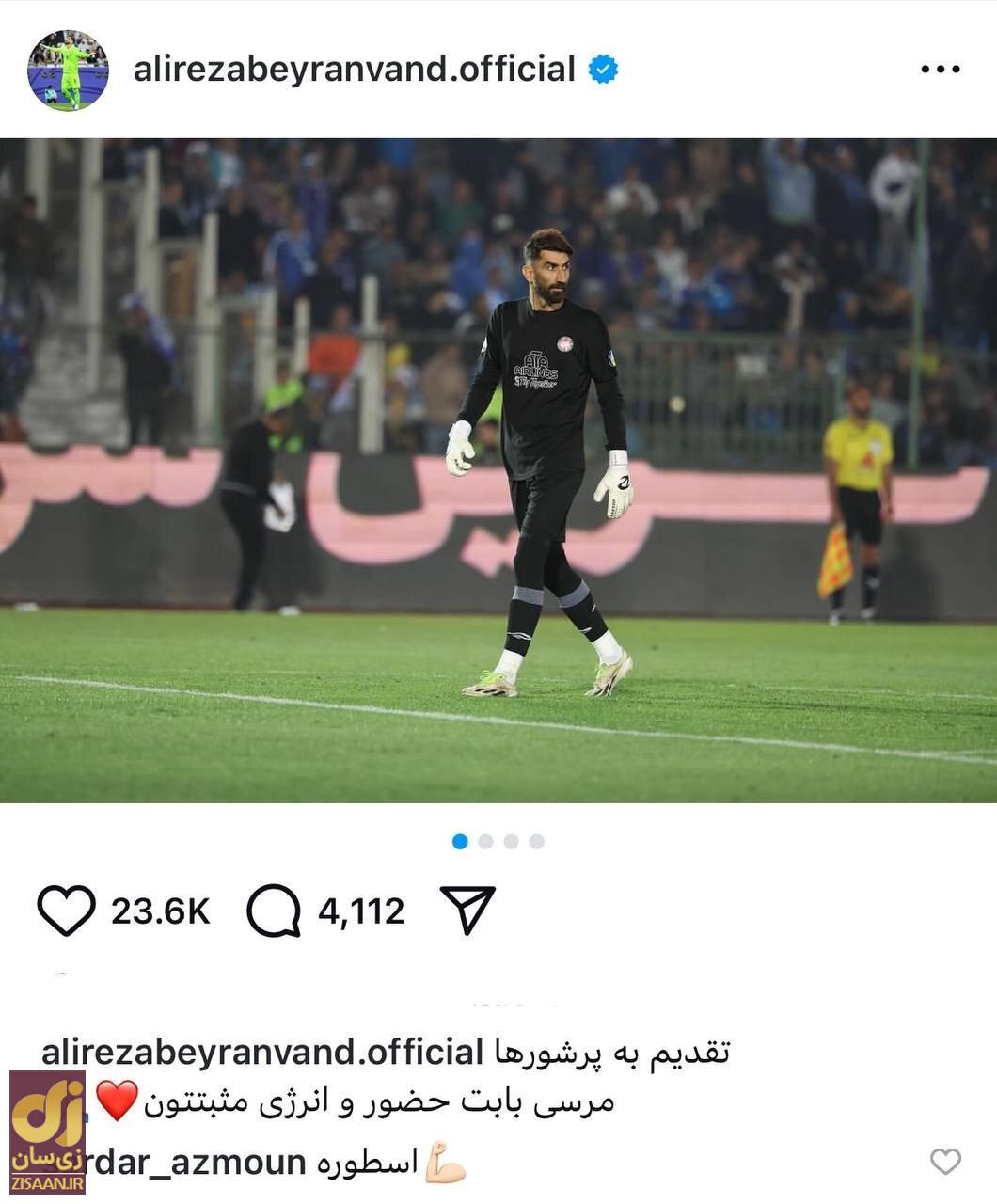
Task: Select the first carousel dot indicator
Action: [x=460, y=841]
